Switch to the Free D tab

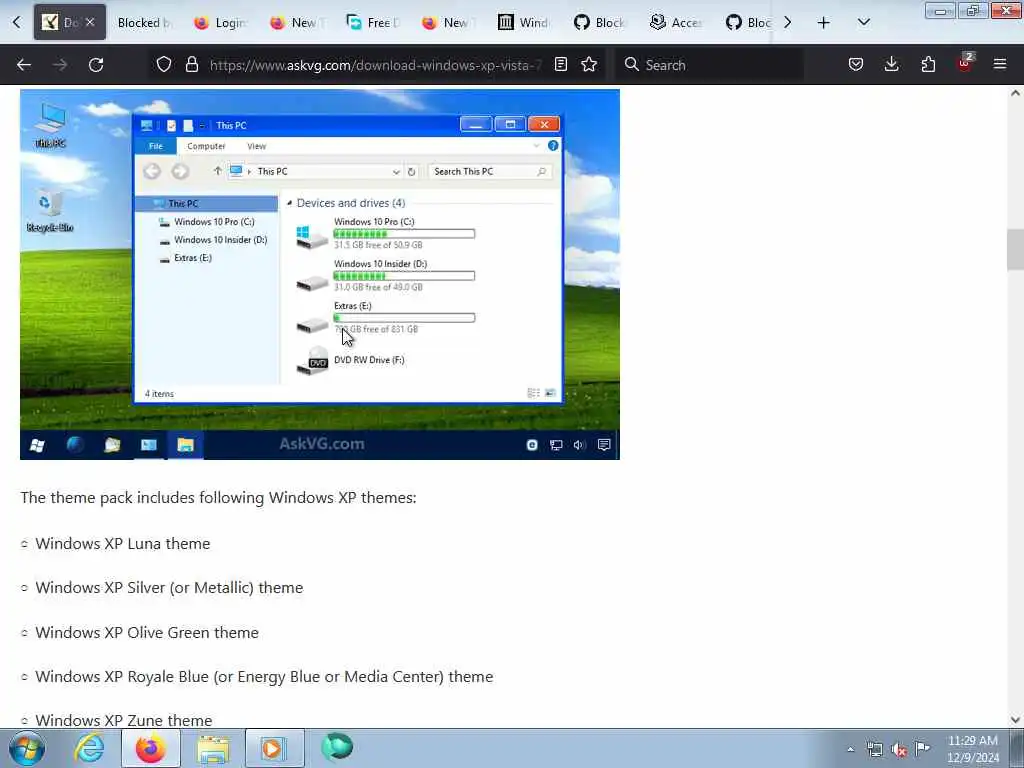click(x=373, y=23)
